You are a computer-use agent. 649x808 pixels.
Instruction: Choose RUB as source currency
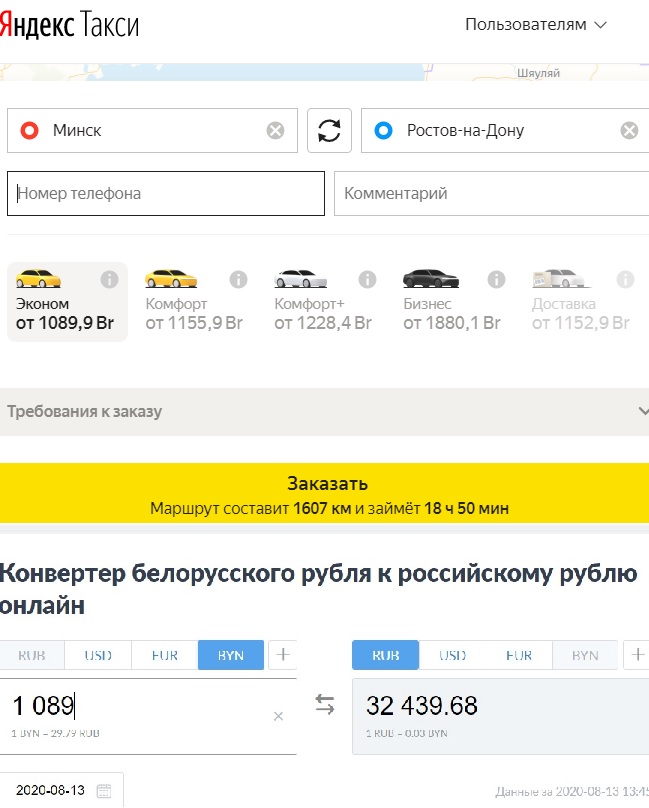[x=32, y=655]
